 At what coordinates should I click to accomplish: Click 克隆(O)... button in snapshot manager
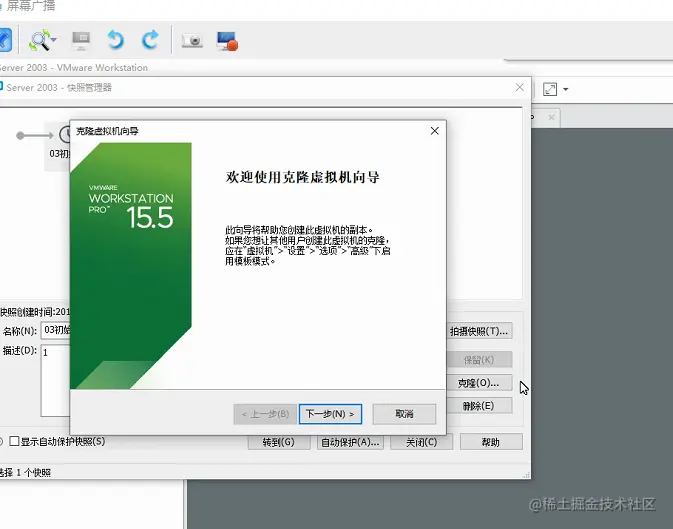(479, 383)
